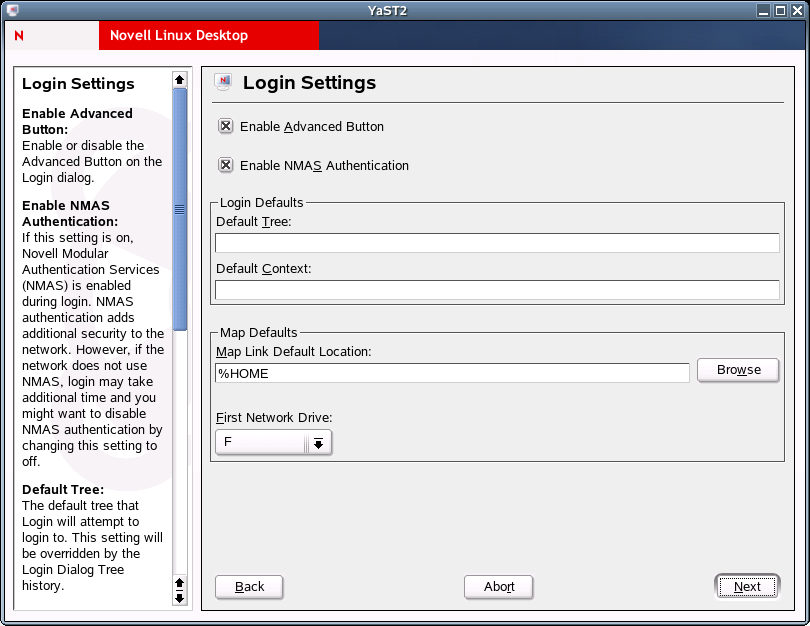
Task: Open the YaST2 window menu icon
Action: [13, 10]
